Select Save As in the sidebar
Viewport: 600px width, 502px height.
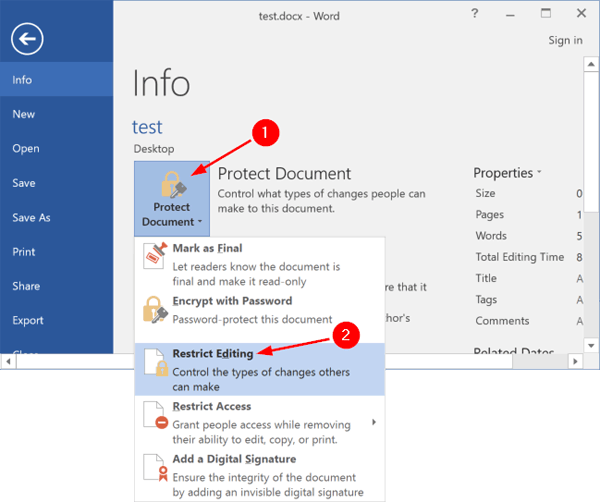coord(31,217)
